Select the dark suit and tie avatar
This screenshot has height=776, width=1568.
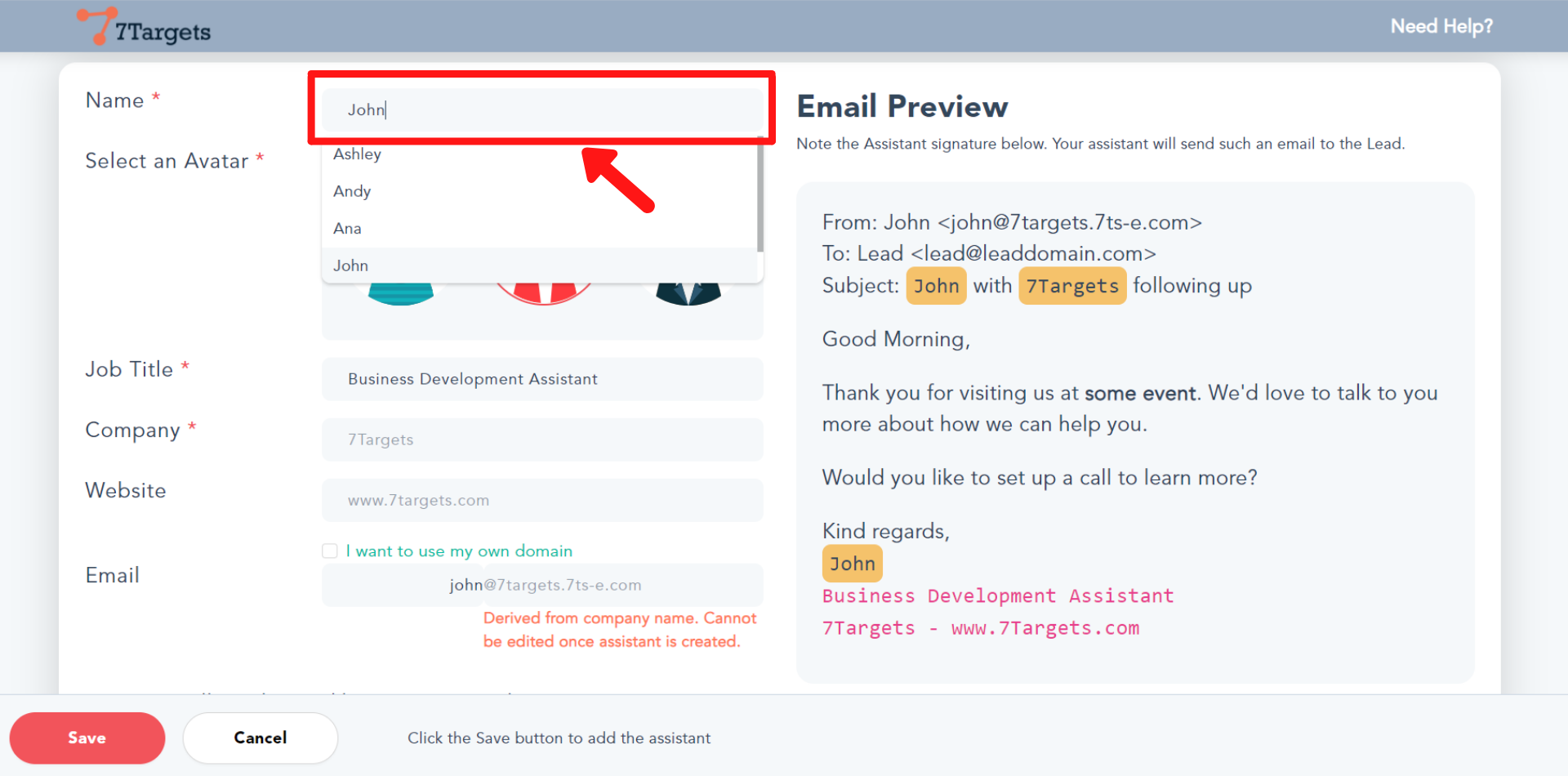click(688, 294)
